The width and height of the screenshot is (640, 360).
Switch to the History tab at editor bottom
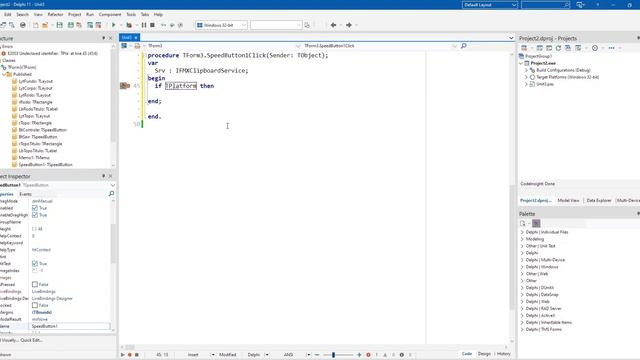click(x=504, y=354)
